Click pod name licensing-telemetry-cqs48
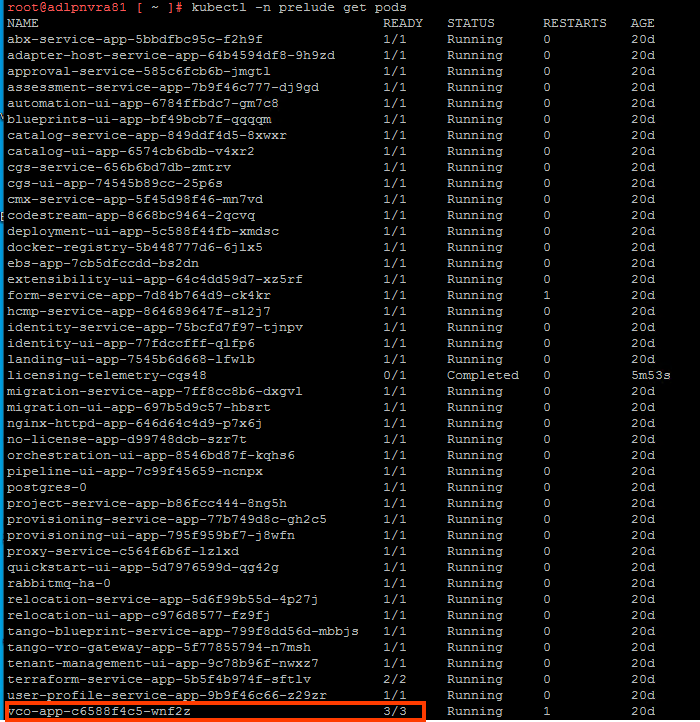Viewport: 700px width, 722px height. [106, 375]
